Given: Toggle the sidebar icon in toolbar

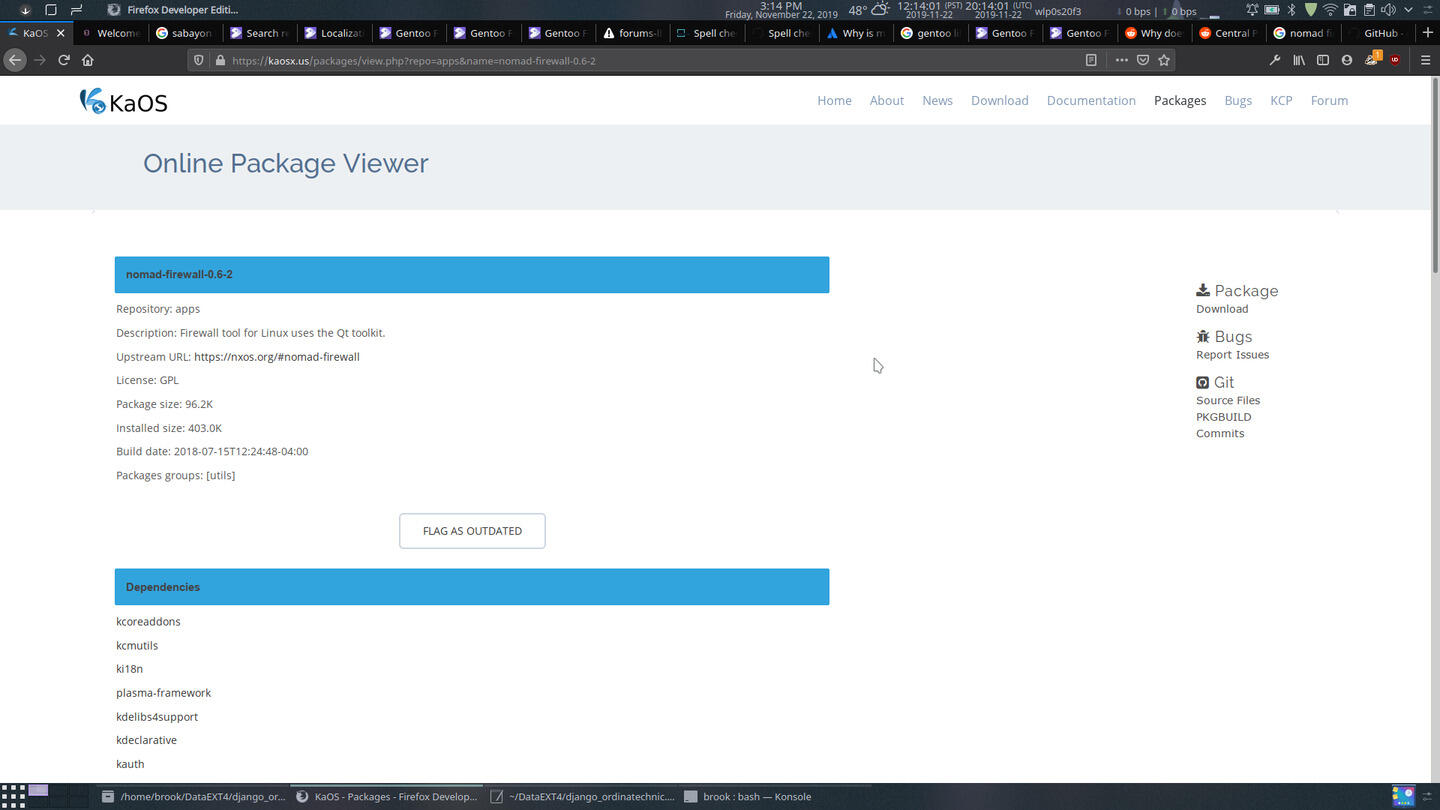Looking at the screenshot, I should tap(1323, 60).
